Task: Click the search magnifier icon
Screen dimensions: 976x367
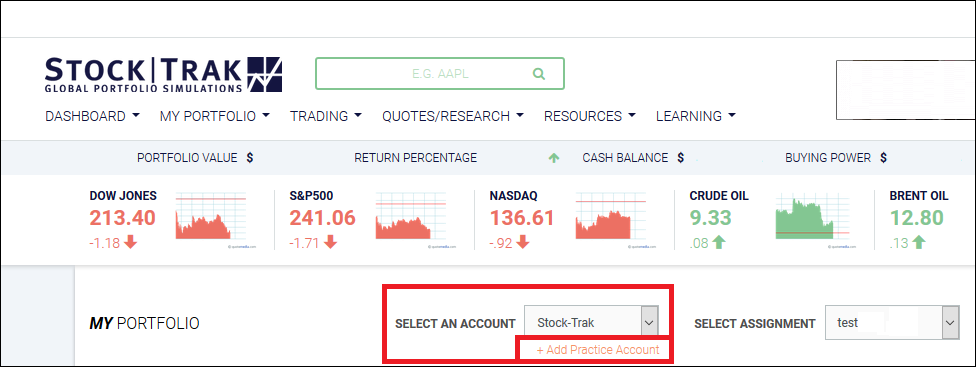Action: pyautogui.click(x=539, y=74)
